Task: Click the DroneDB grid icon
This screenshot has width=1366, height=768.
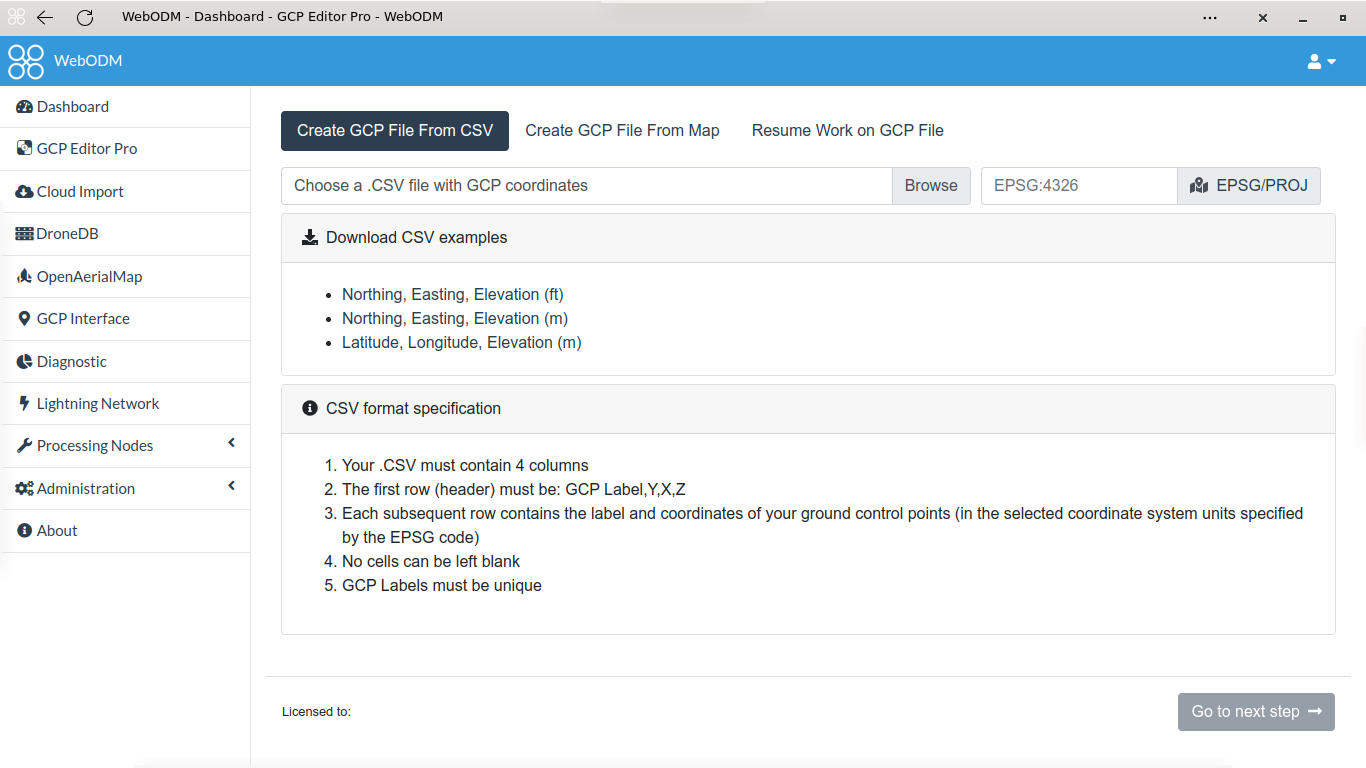Action: point(25,234)
